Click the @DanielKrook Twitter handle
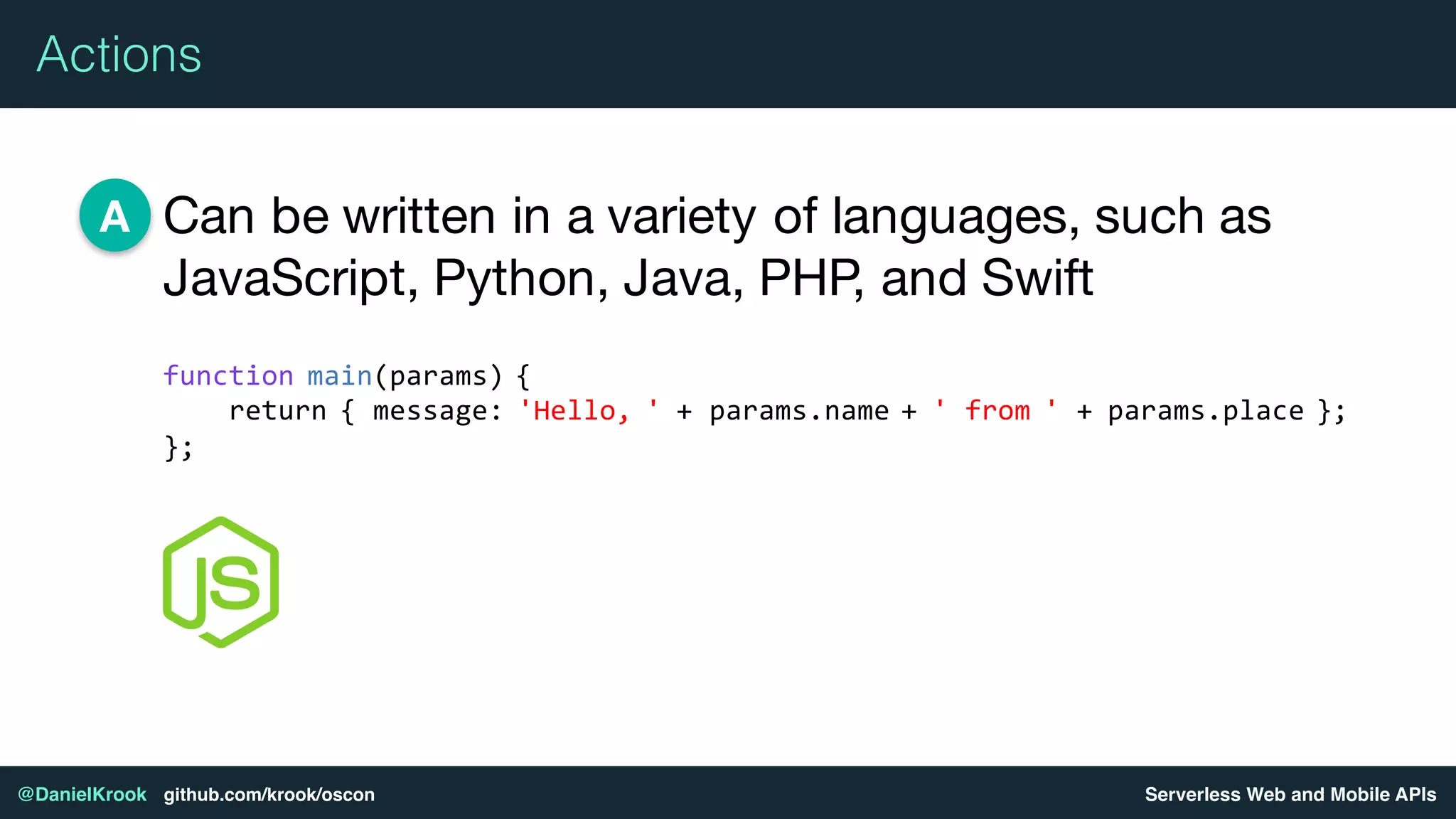This screenshot has height=819, width=1456. pos(82,794)
